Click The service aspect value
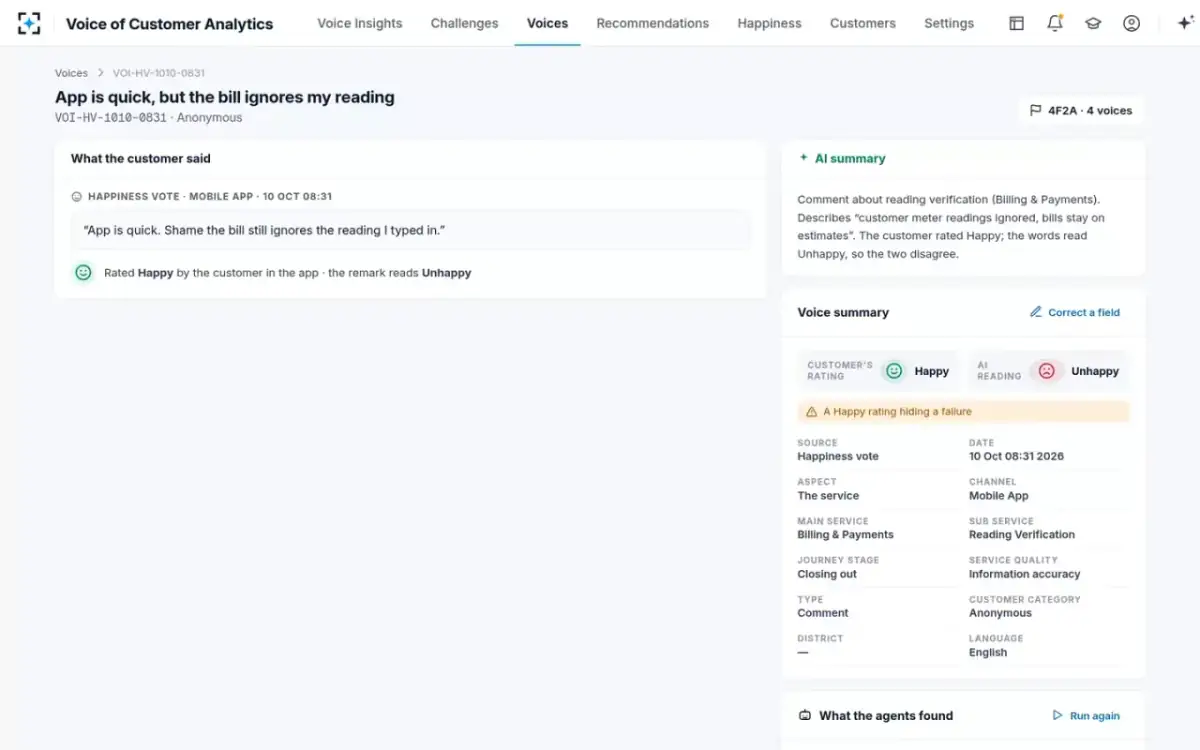Screen dimensions: 1200x750 [828, 496]
